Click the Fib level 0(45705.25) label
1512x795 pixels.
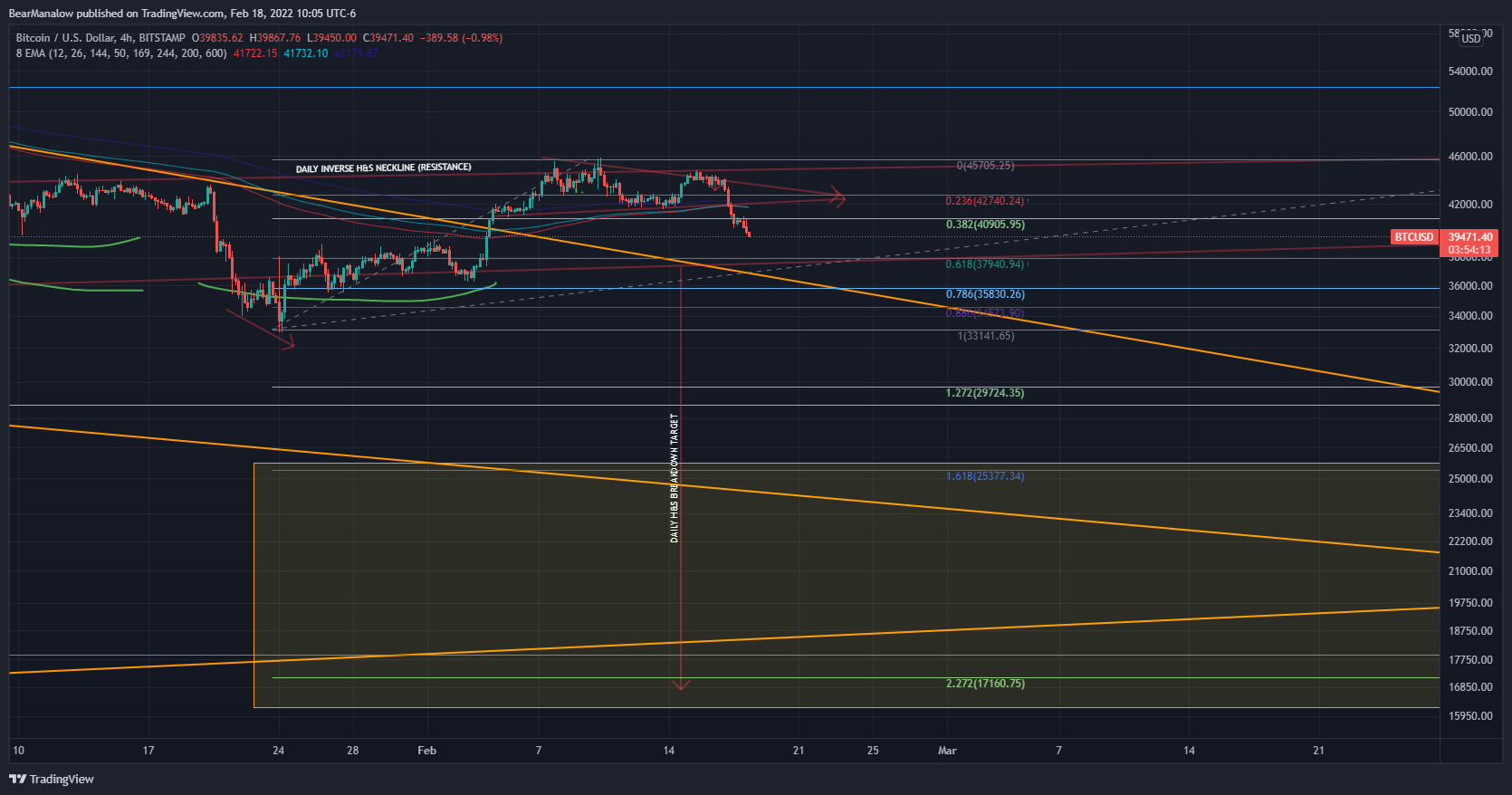click(985, 167)
